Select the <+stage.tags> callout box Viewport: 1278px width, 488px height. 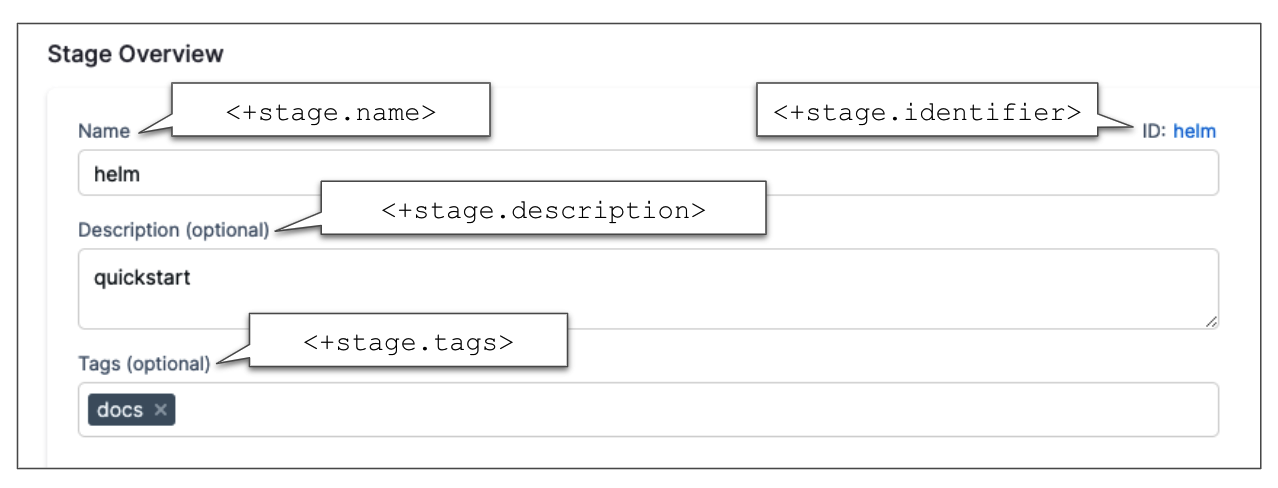408,341
